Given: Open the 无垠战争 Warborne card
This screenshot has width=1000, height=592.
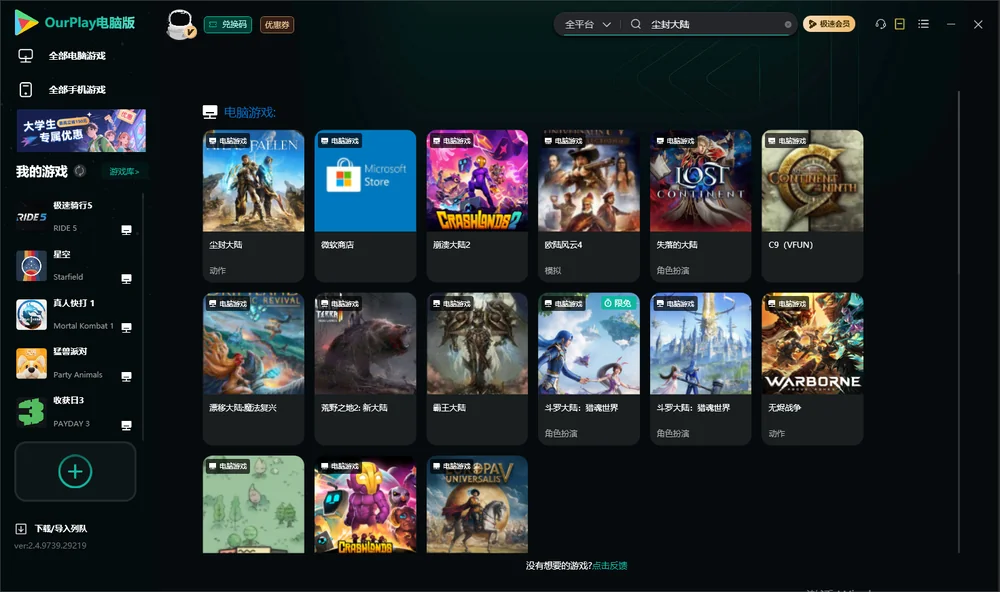Looking at the screenshot, I should coord(812,368).
